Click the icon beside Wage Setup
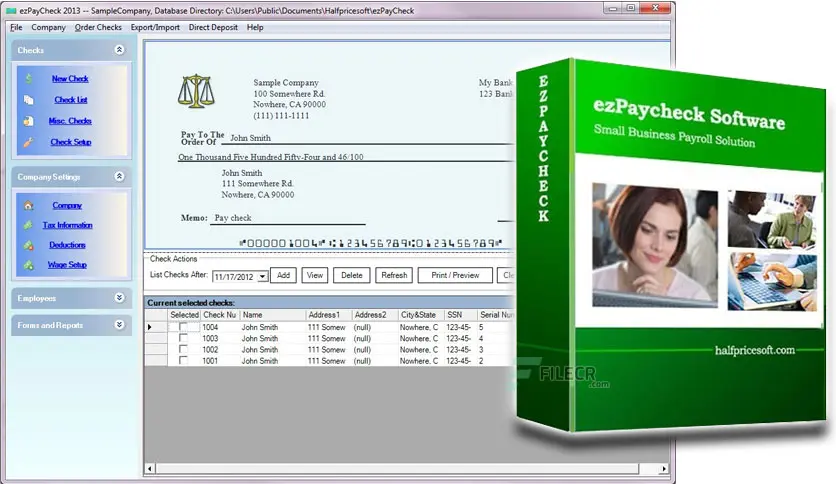 [28, 265]
